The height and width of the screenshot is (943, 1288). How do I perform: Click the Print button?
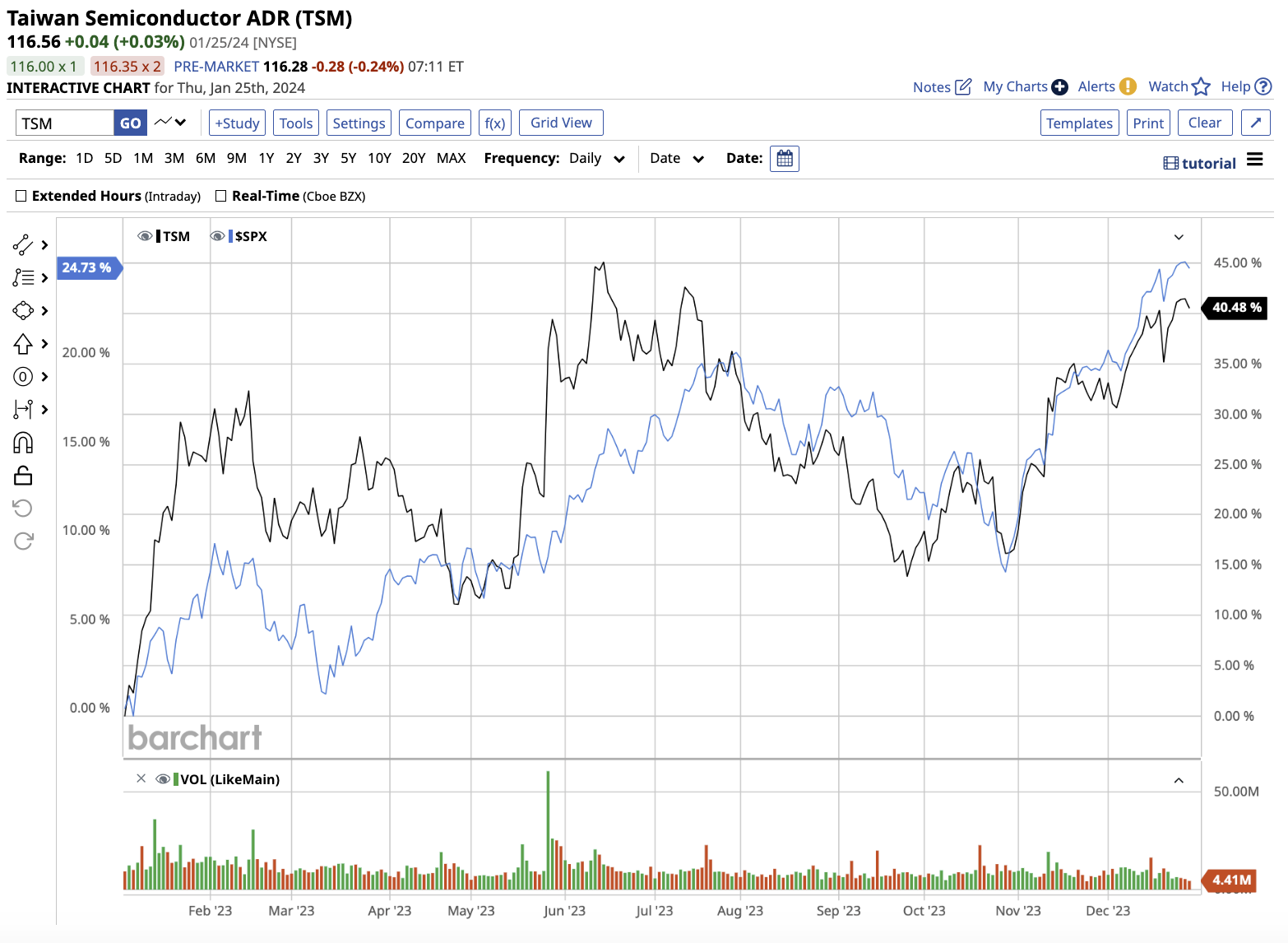click(1148, 123)
